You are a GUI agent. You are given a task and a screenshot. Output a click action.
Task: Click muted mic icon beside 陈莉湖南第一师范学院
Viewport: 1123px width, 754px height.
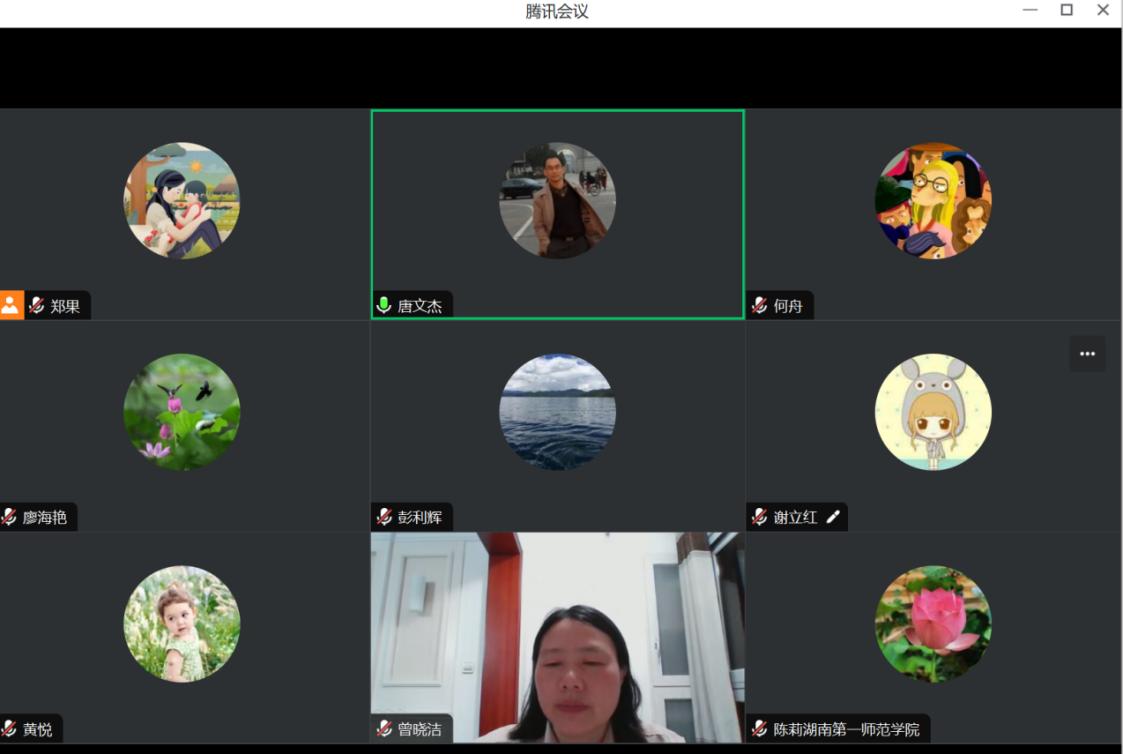coord(760,729)
